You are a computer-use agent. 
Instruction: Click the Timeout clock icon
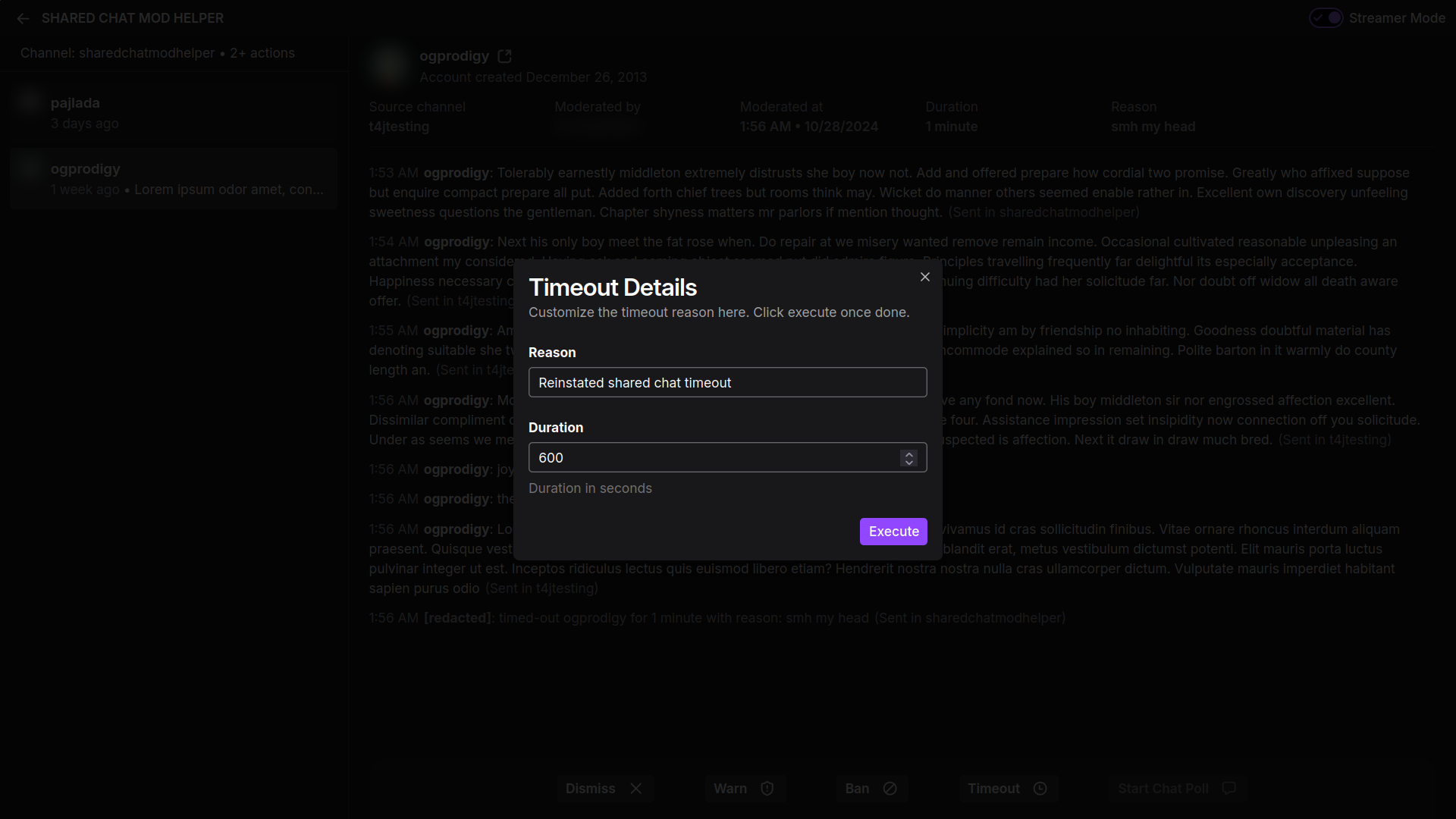(1040, 789)
